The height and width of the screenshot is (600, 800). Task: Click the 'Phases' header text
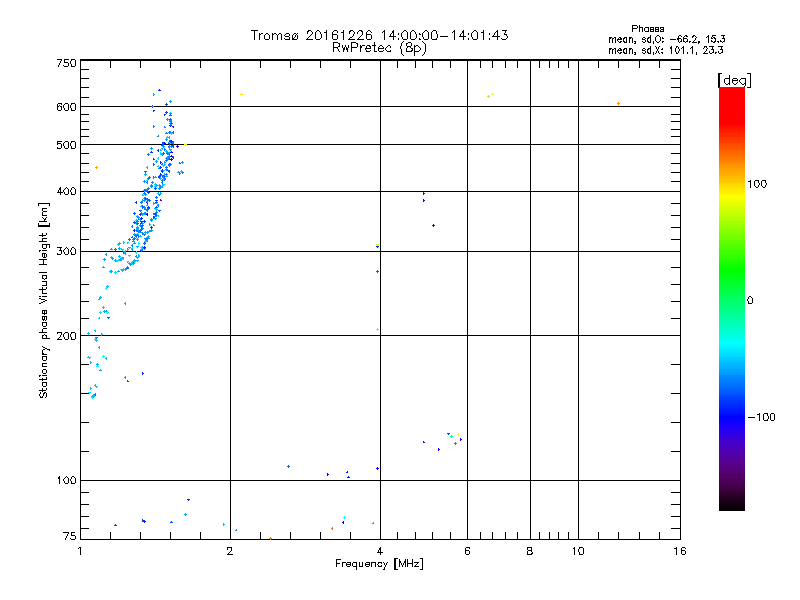(647, 29)
